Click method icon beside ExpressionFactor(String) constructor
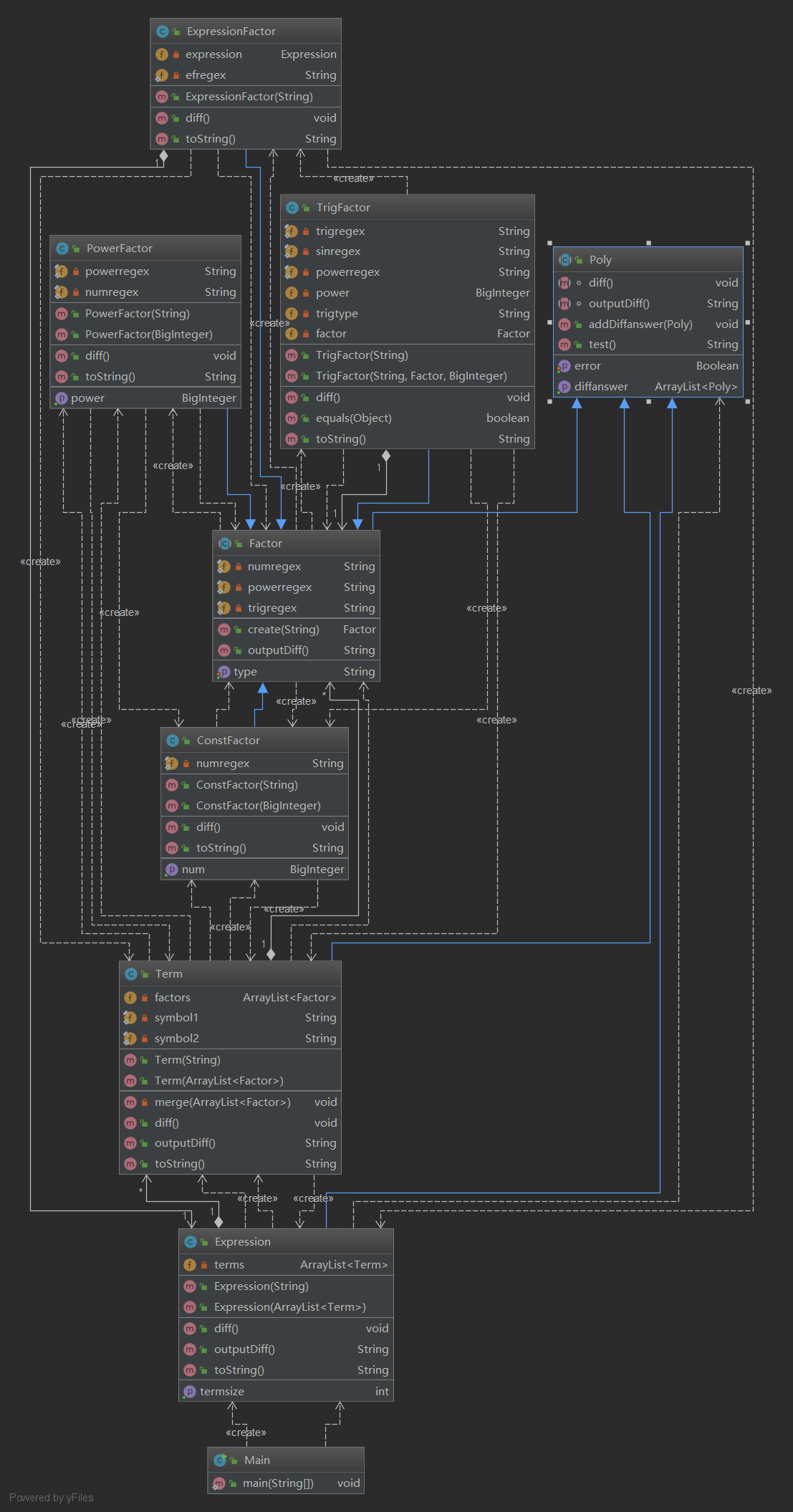The image size is (793, 1512). coord(162,97)
